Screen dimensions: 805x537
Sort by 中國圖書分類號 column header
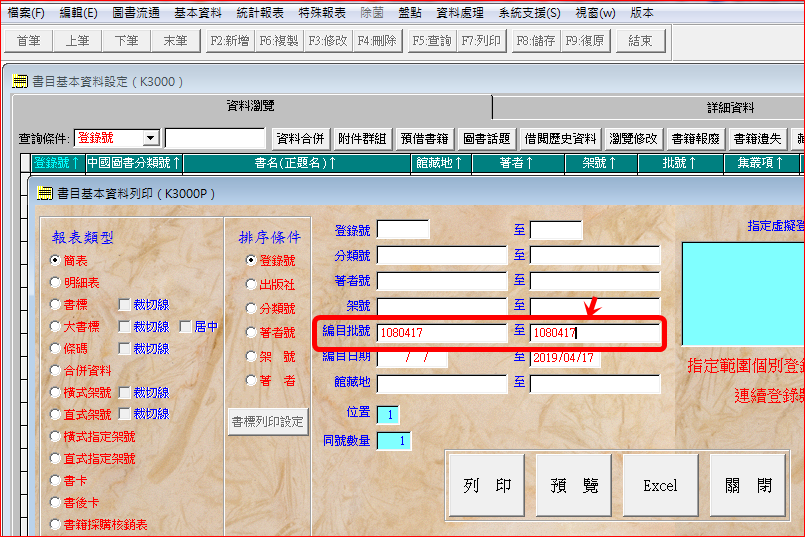coord(134,163)
